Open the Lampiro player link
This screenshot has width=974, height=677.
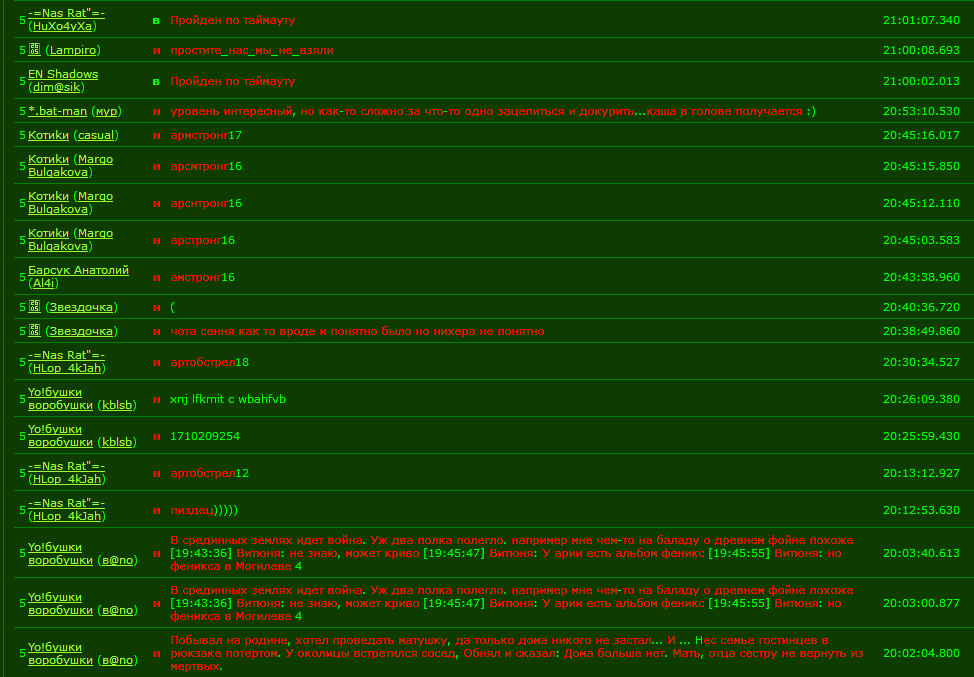pyautogui.click(x=73, y=50)
